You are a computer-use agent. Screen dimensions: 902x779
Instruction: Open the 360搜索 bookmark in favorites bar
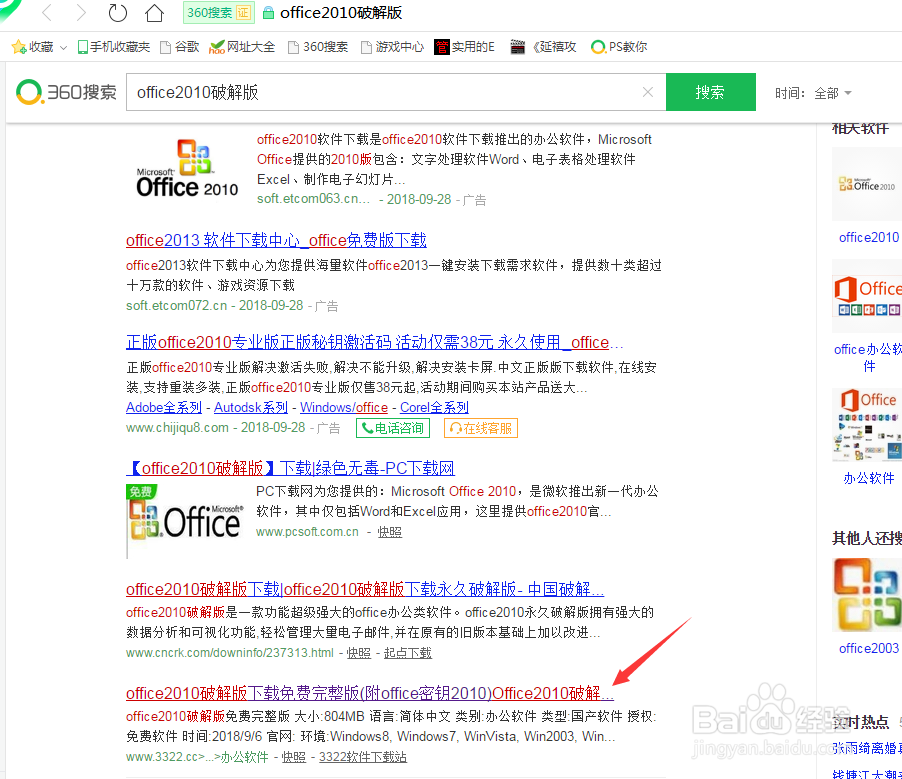318,47
